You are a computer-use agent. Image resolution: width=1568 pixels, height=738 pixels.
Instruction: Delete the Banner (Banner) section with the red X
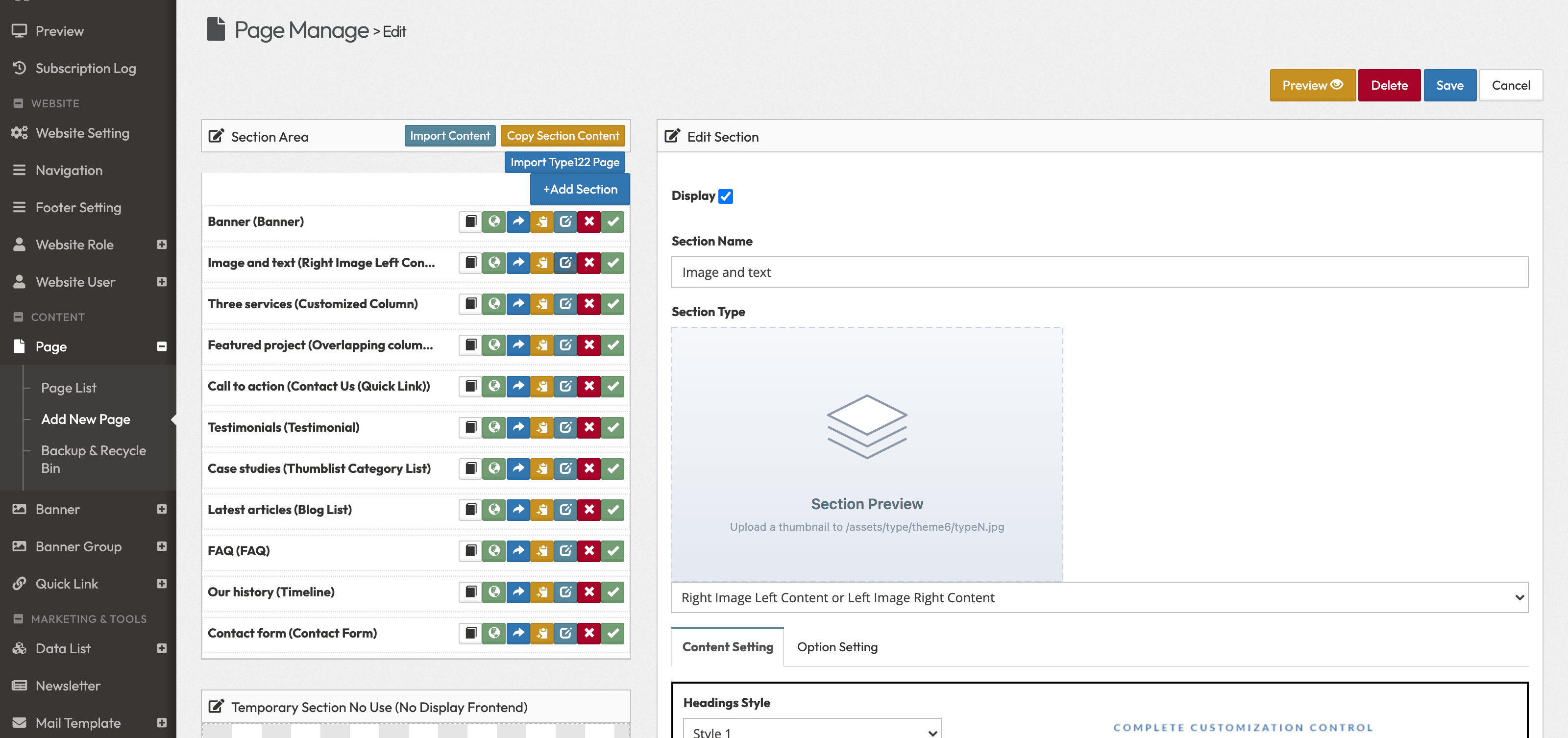[x=589, y=221]
